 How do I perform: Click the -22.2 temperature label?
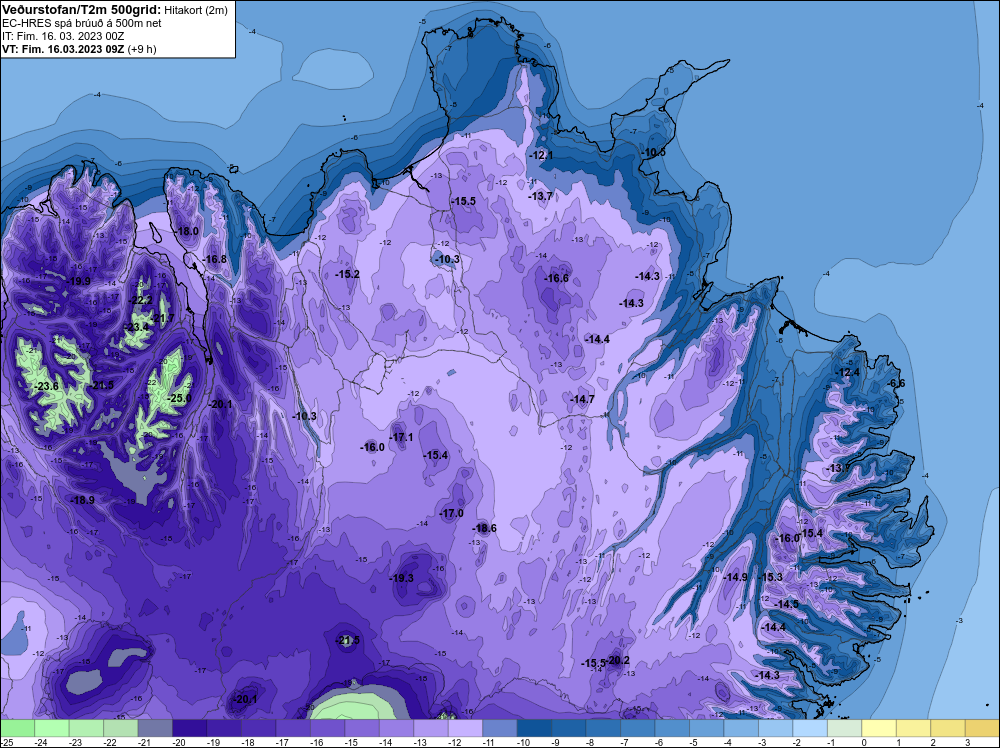coord(141,300)
